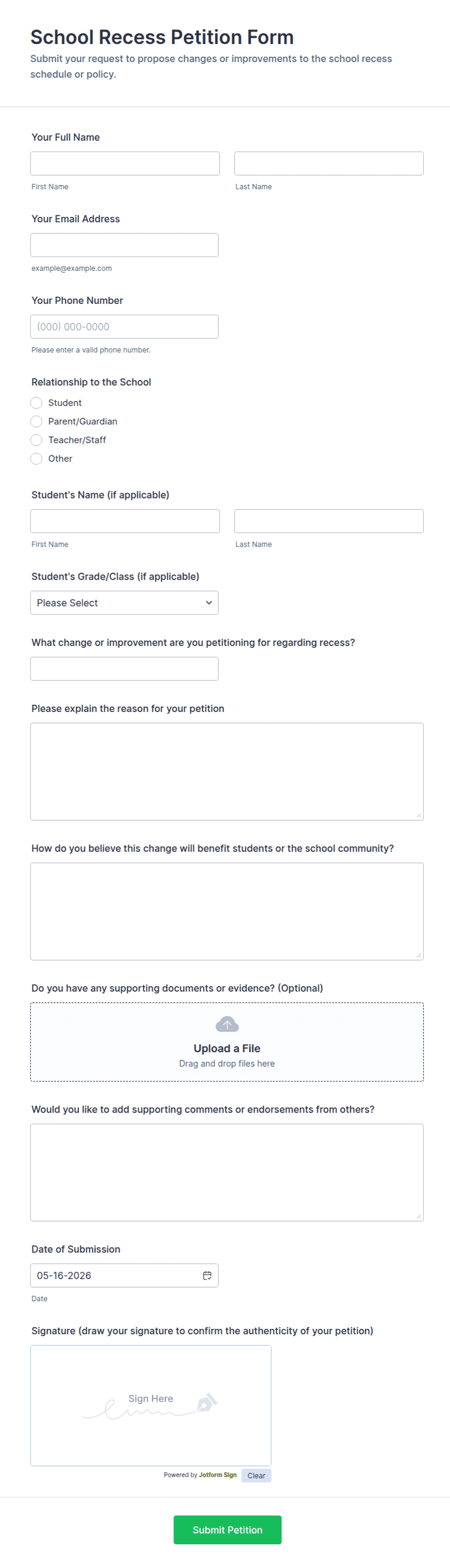Choose Parent/Guardian relationship option

pos(37,421)
